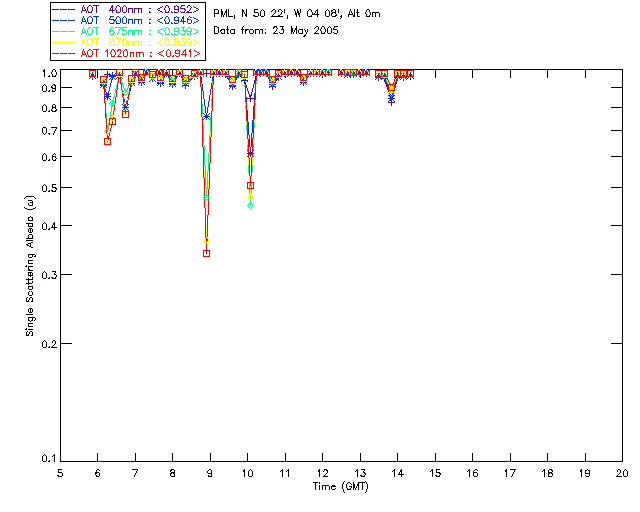The width and height of the screenshot is (640, 512).
Task: Click the blue asterisk near 0.76 at 9 GMT
Action: tap(207, 117)
